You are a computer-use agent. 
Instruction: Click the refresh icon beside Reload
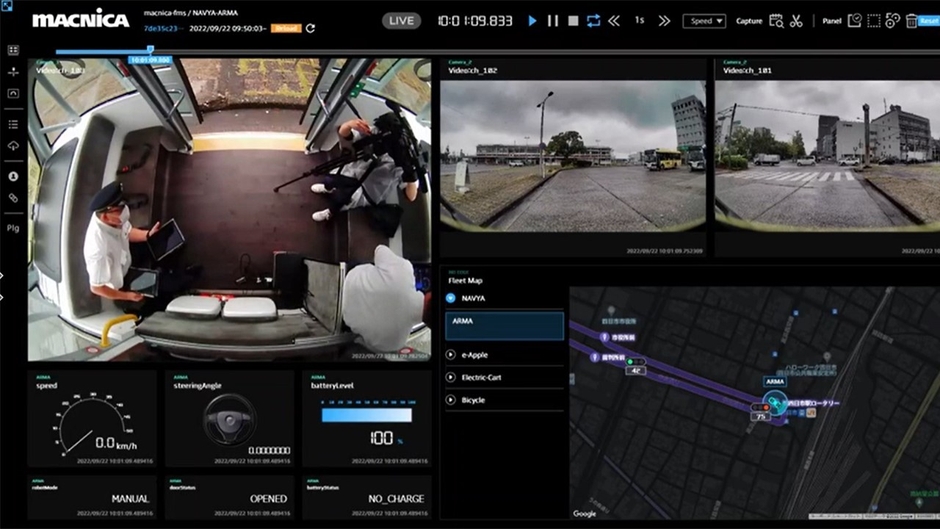coord(311,29)
